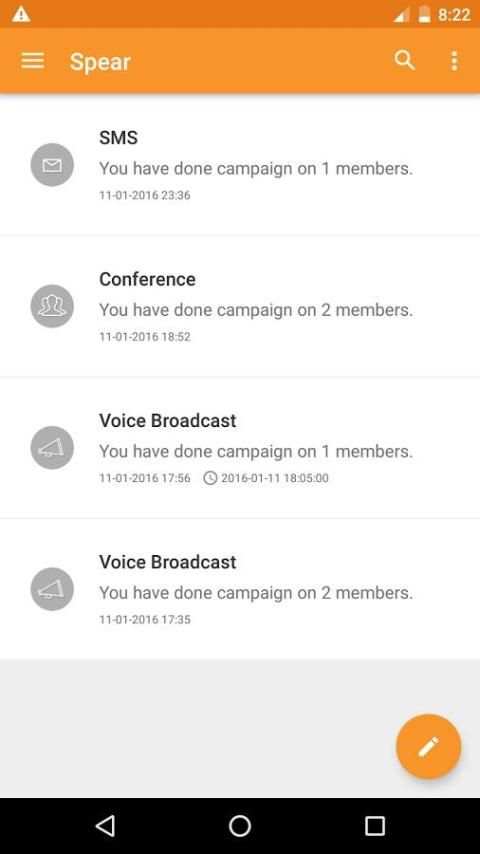Open the Voice Broadcast entry from 17:56
The image size is (480, 854).
tap(240, 448)
